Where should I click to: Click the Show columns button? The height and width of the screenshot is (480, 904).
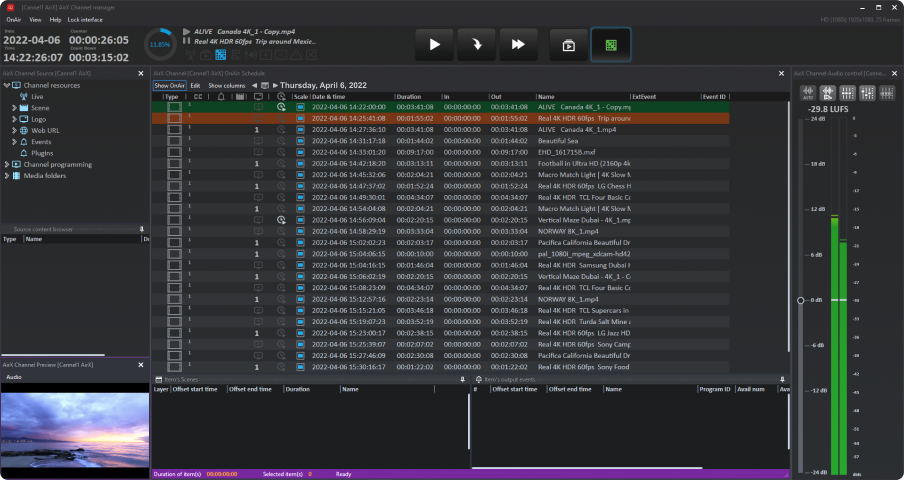[226, 85]
